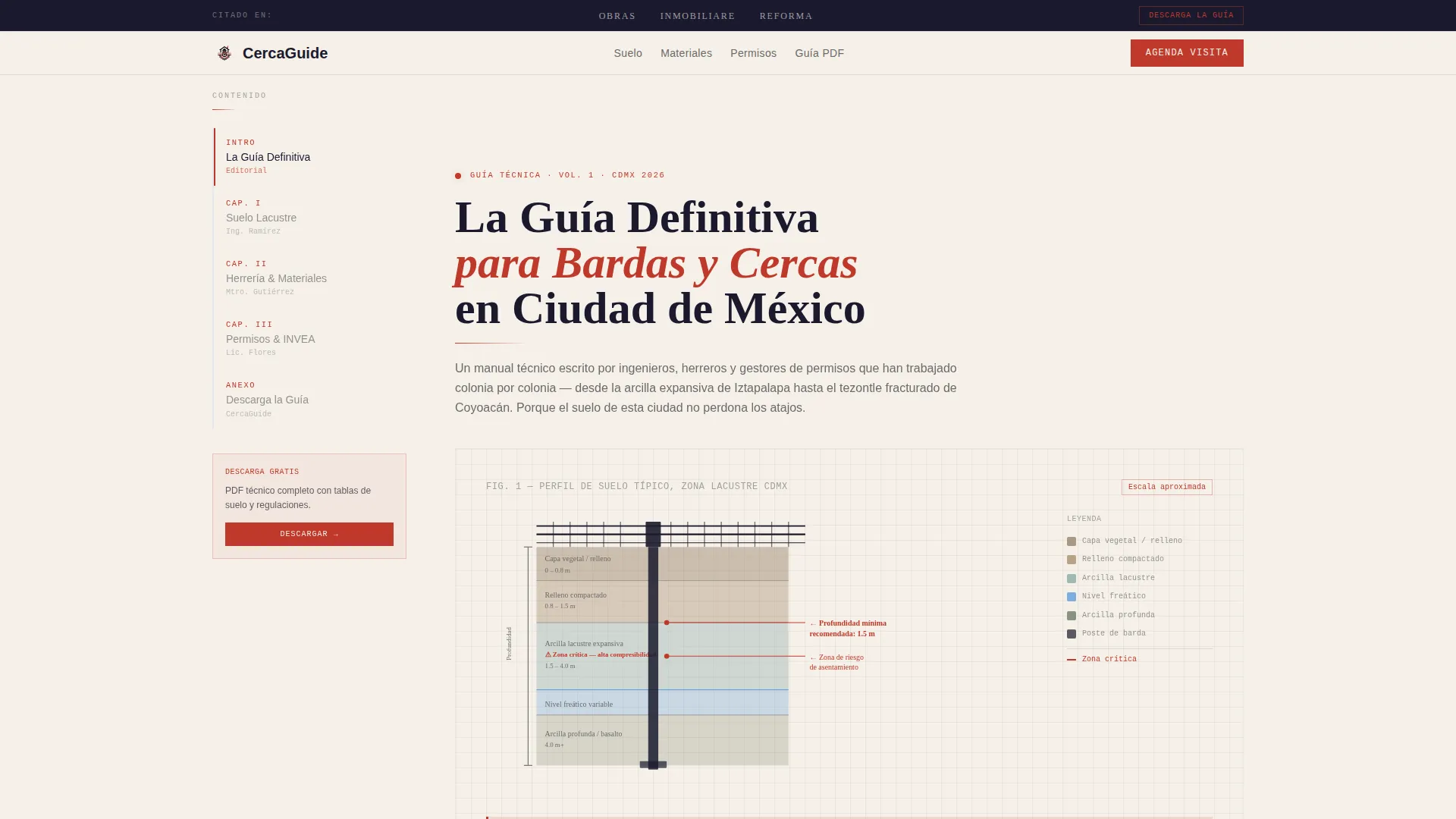Click the LEYENDA heading
The height and width of the screenshot is (819, 1456).
[x=1084, y=519]
